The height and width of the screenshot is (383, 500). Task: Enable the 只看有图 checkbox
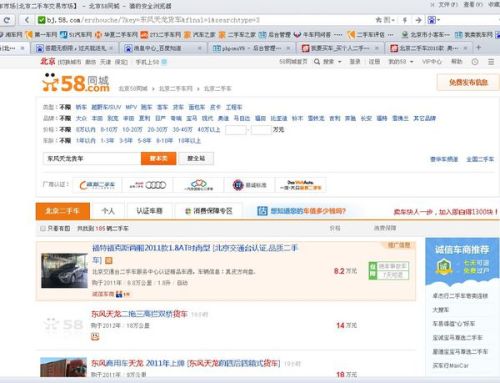pos(43,228)
